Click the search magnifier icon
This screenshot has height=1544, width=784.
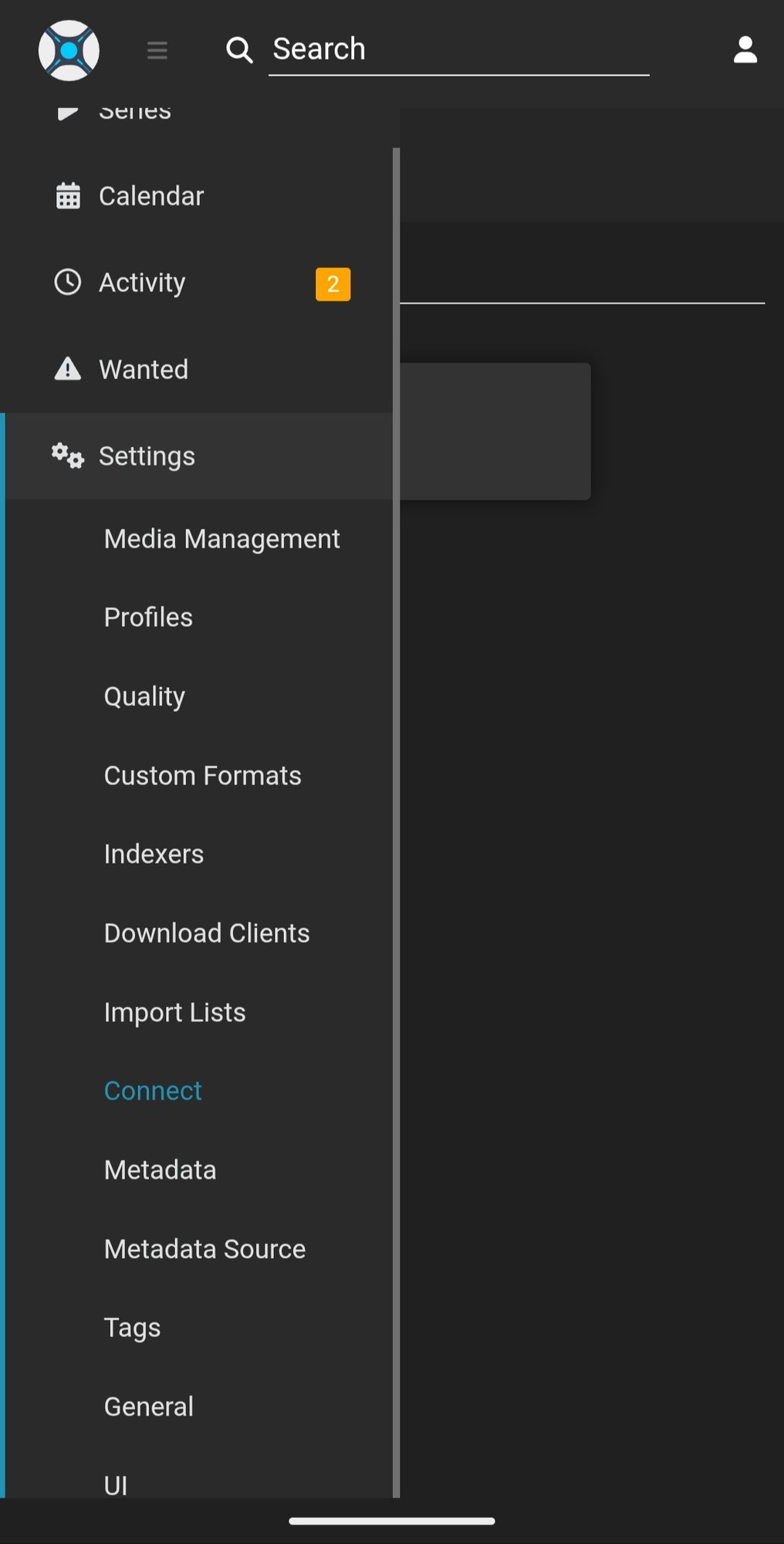click(x=239, y=51)
